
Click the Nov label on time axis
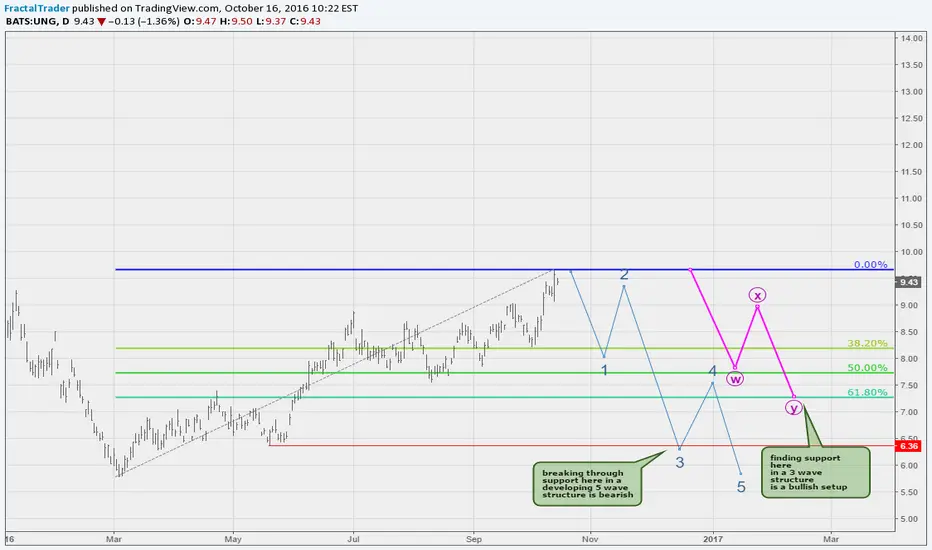(590, 539)
